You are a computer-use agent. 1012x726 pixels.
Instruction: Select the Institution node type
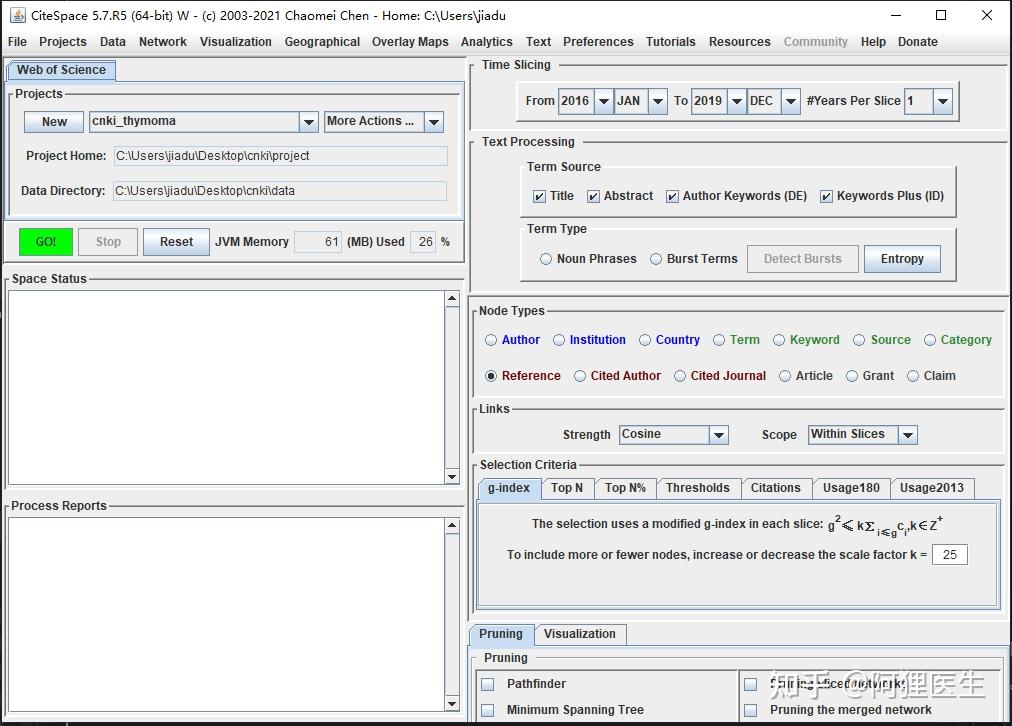[559, 340]
